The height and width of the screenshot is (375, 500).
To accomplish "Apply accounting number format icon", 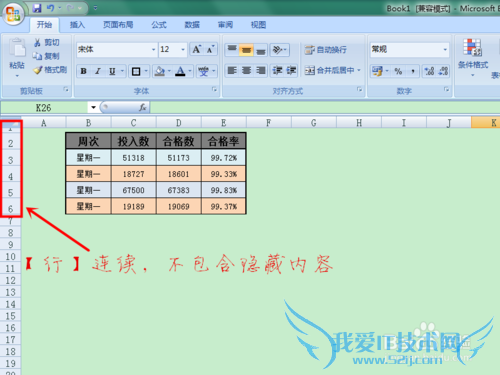I will pos(378,71).
